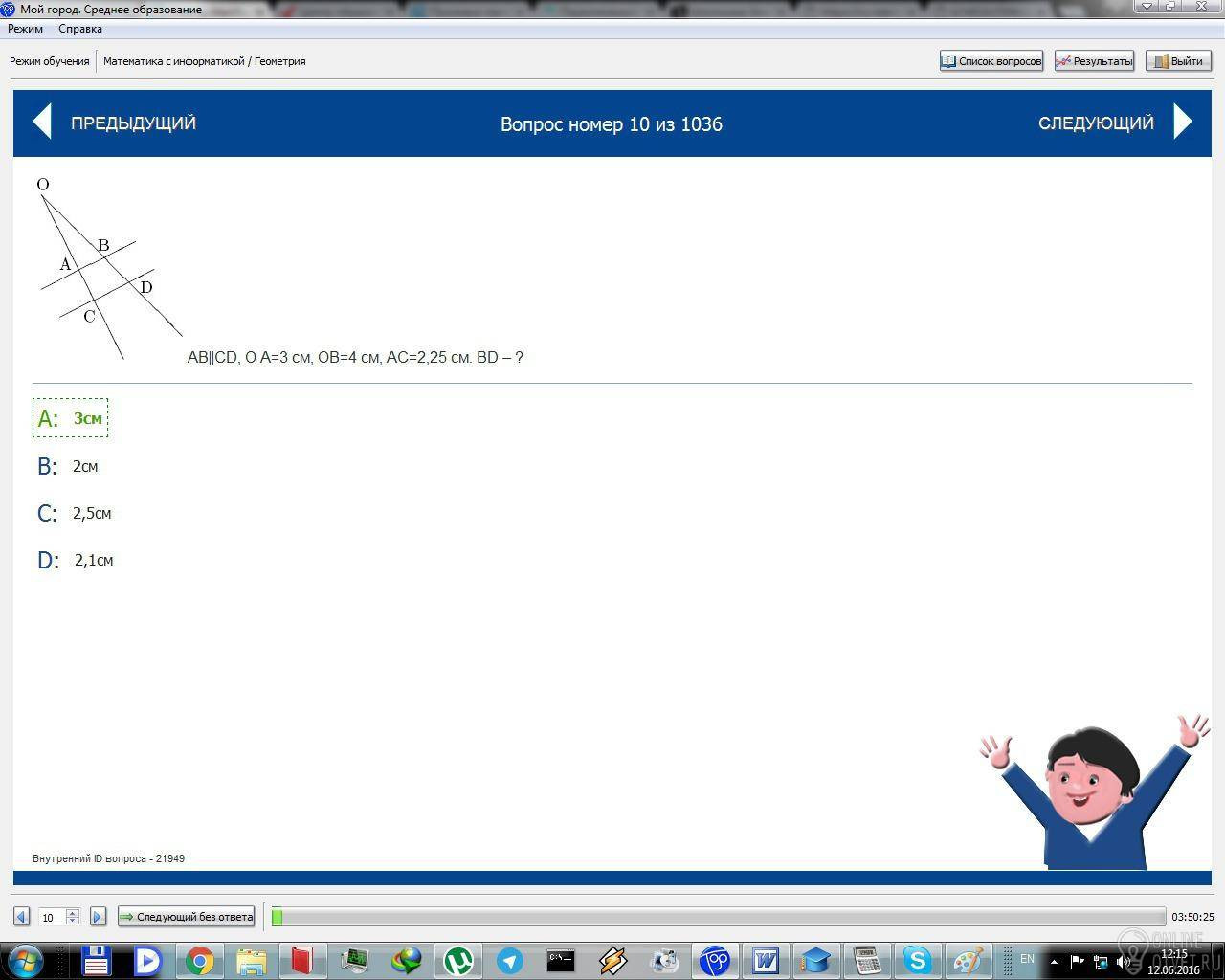The image size is (1225, 980).
Task: Open Google Chrome from the taskbar
Action: click(200, 960)
